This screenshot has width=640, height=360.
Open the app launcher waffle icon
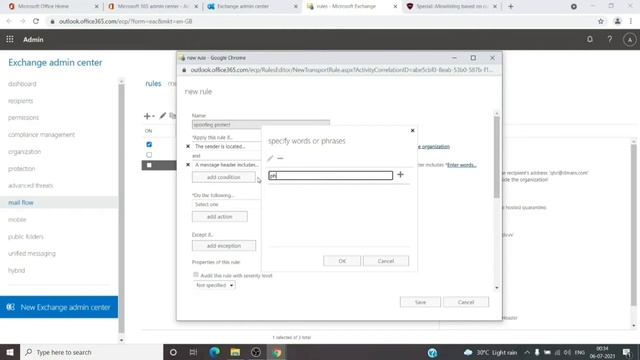(10, 39)
